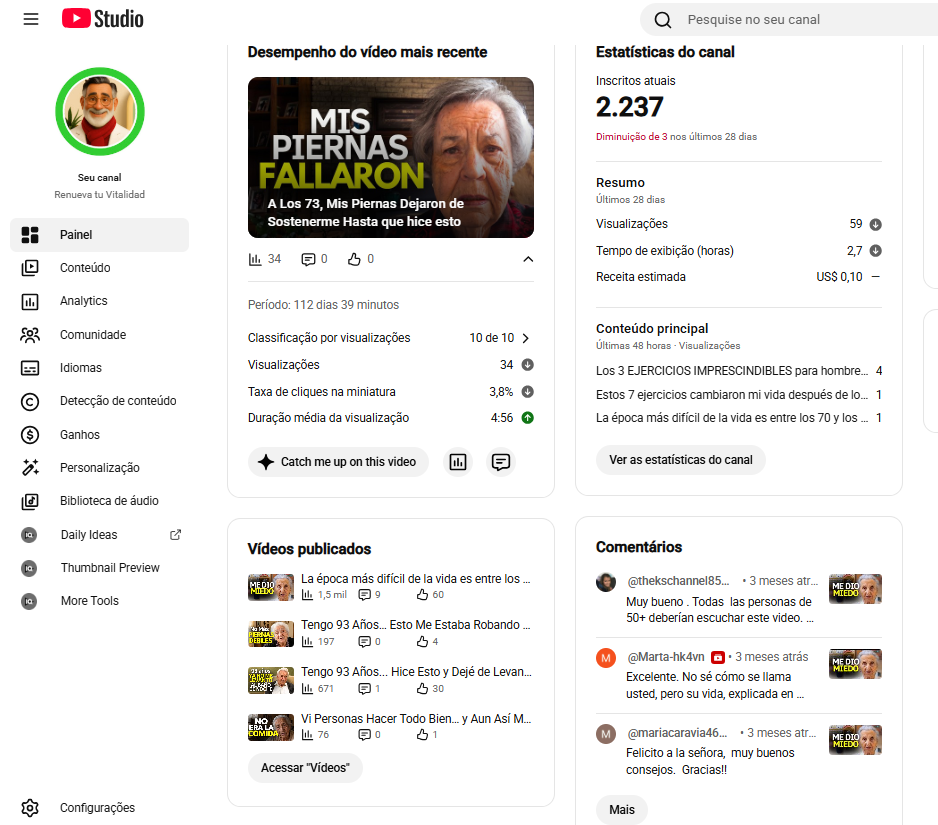Click the Configurações gear icon
The width and height of the screenshot is (938, 825).
30,808
